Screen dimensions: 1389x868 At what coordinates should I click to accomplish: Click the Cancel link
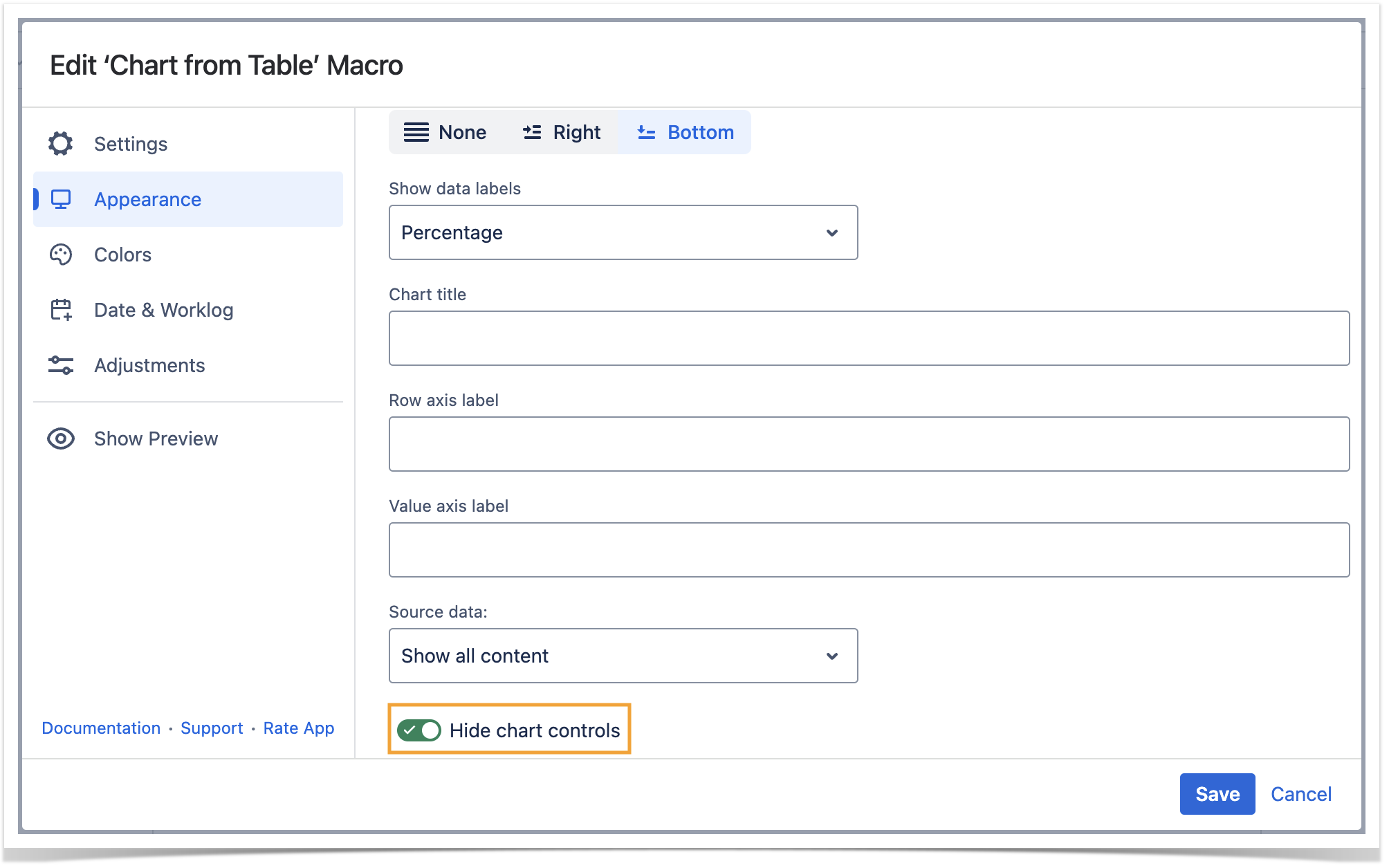1300,794
